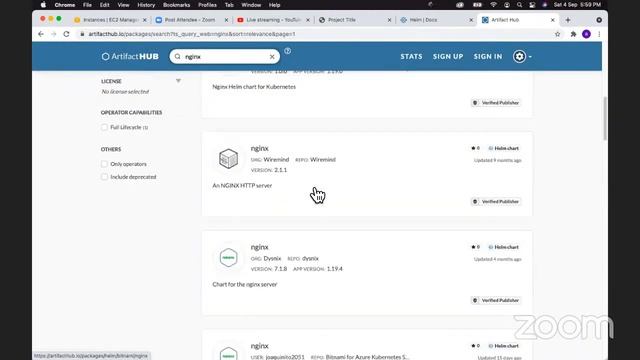Click the 'Updated 9 months ago' text
This screenshot has width=640, height=360.
pos(498,160)
